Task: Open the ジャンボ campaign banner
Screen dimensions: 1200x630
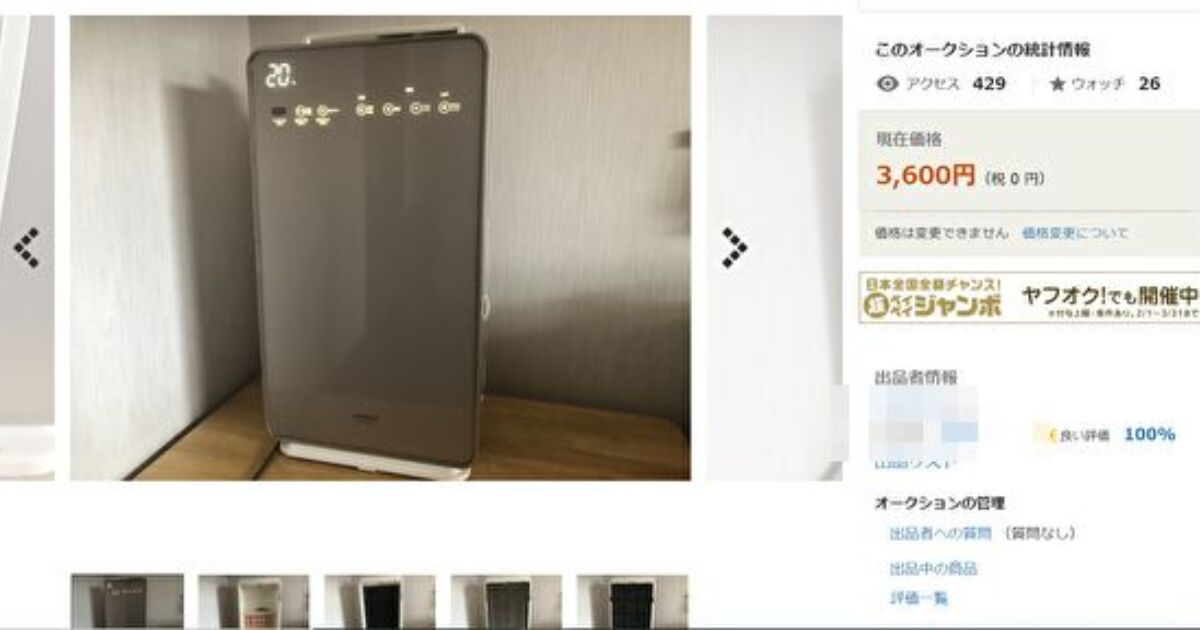Action: 1030,298
